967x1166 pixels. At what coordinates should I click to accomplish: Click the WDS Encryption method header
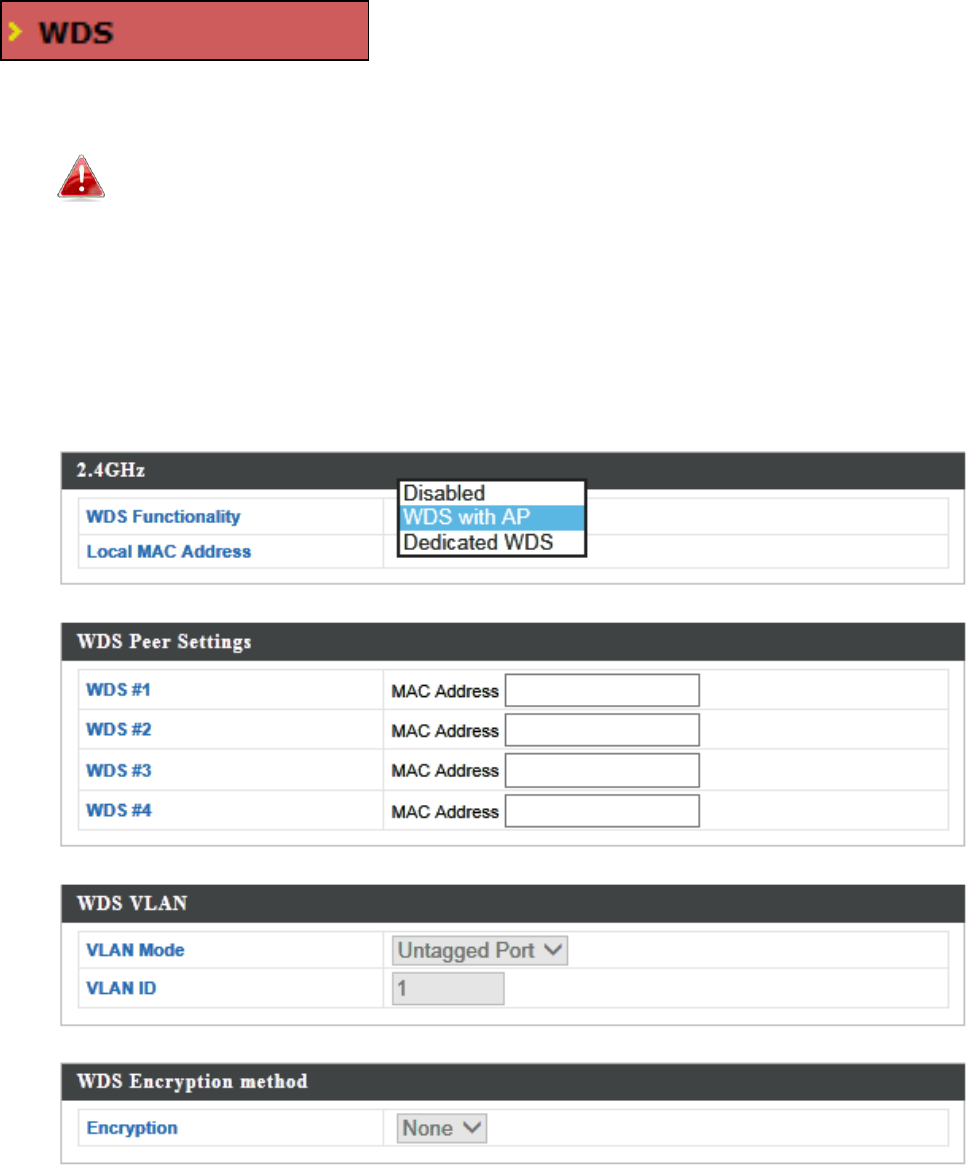[513, 1081]
